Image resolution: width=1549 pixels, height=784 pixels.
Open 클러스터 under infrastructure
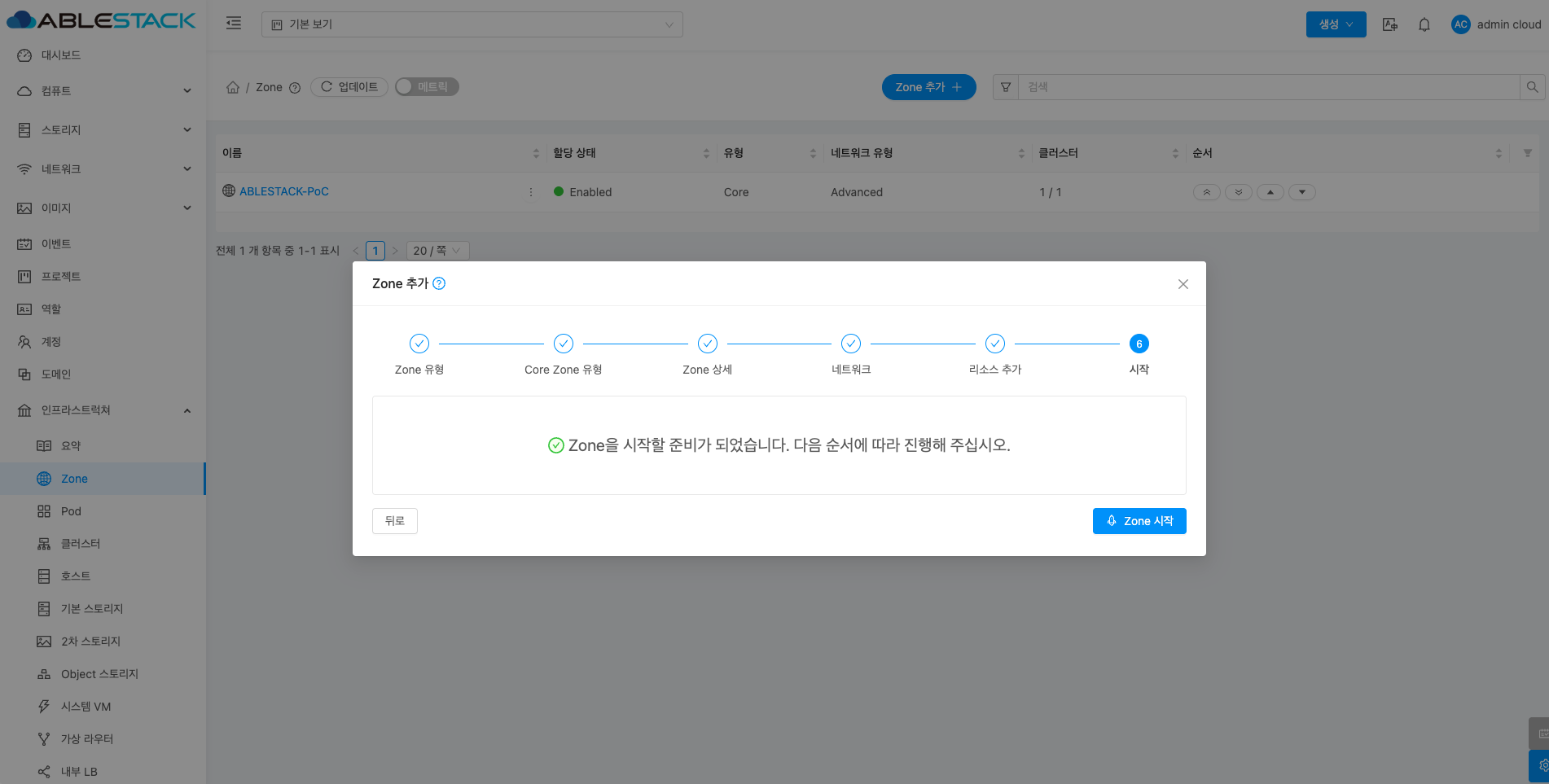103,544
